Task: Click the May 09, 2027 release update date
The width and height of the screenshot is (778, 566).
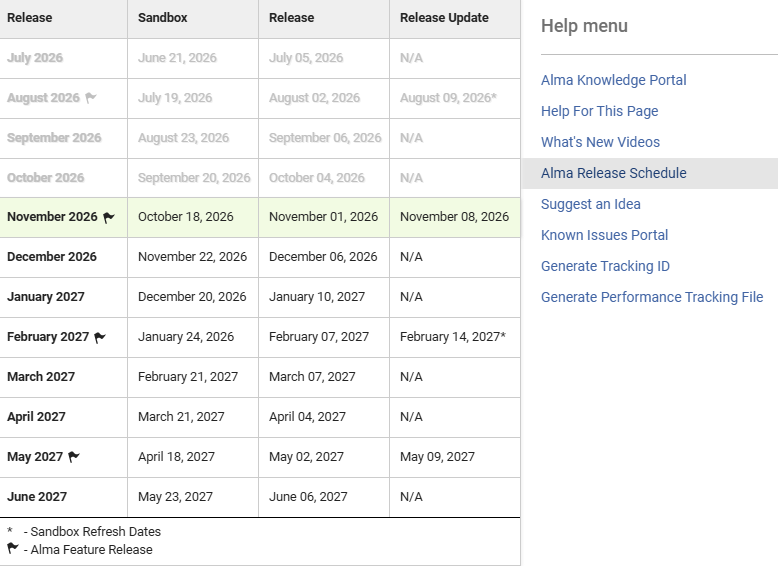Action: coord(437,457)
